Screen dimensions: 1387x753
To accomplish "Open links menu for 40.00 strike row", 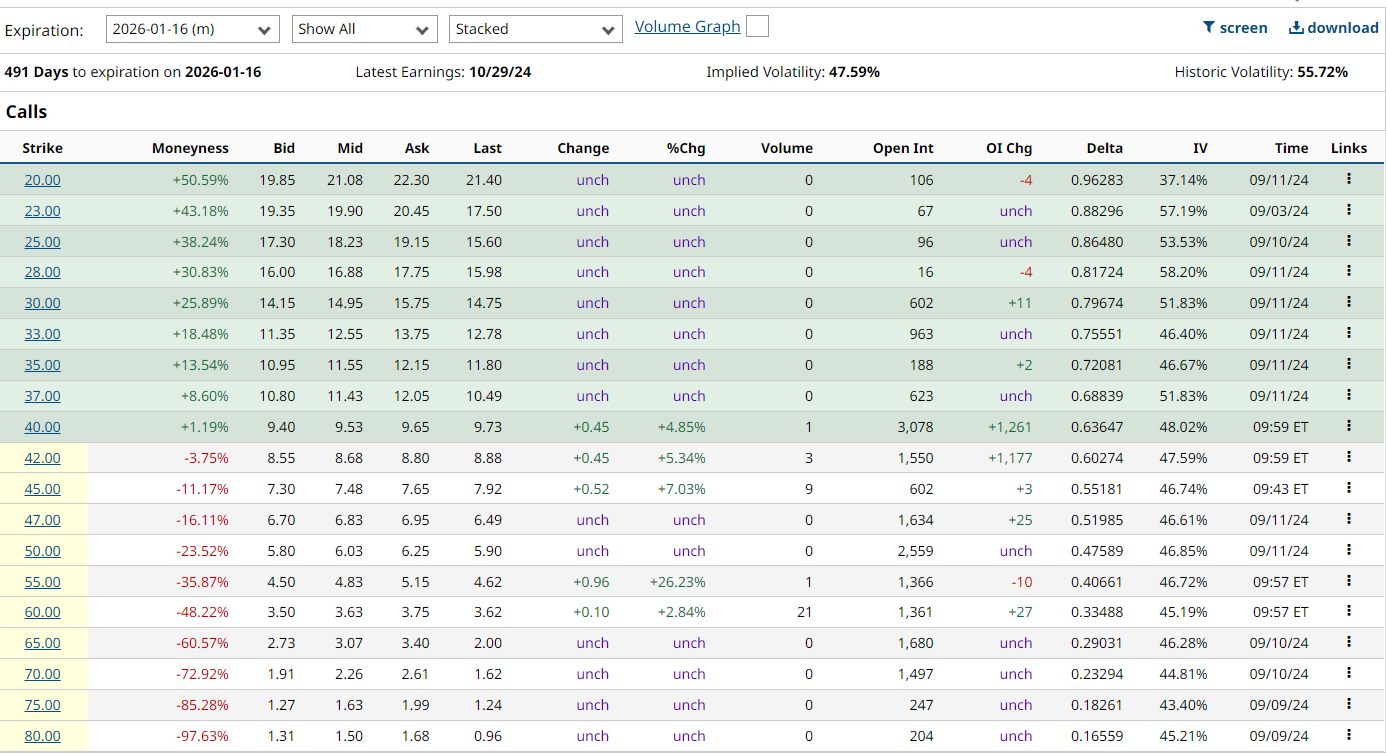I will pos(1348,426).
